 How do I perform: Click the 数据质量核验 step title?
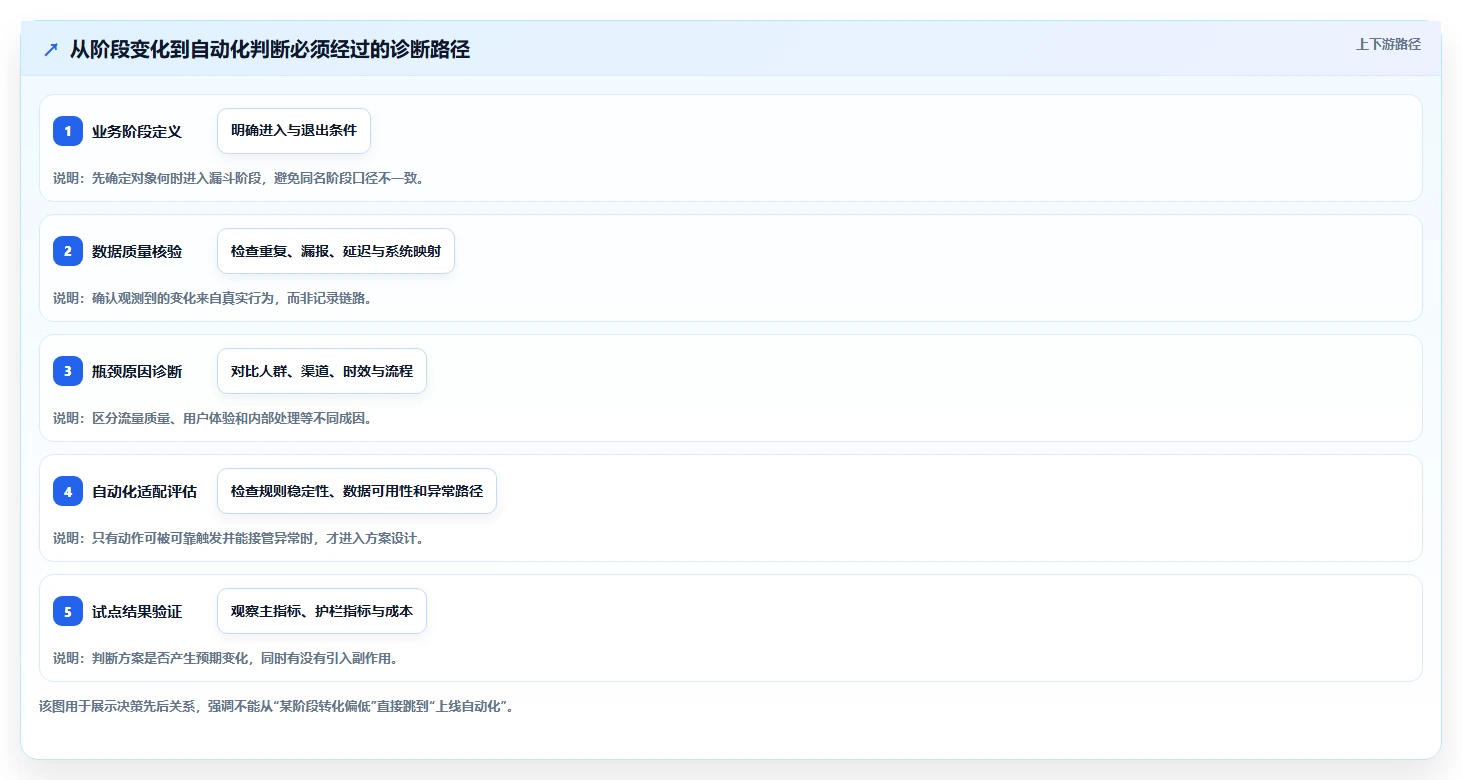[x=137, y=251]
